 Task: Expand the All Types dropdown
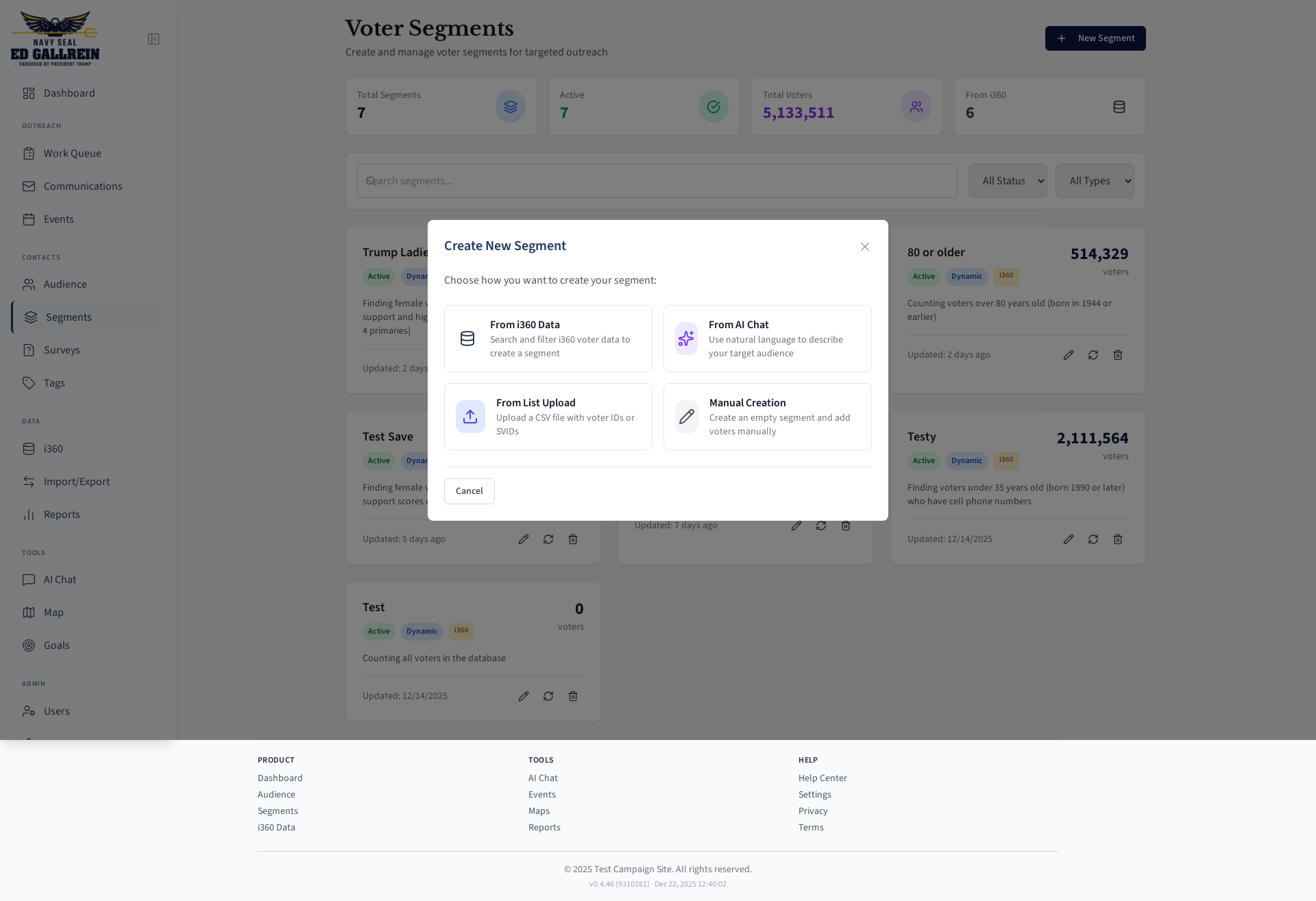tap(1094, 181)
